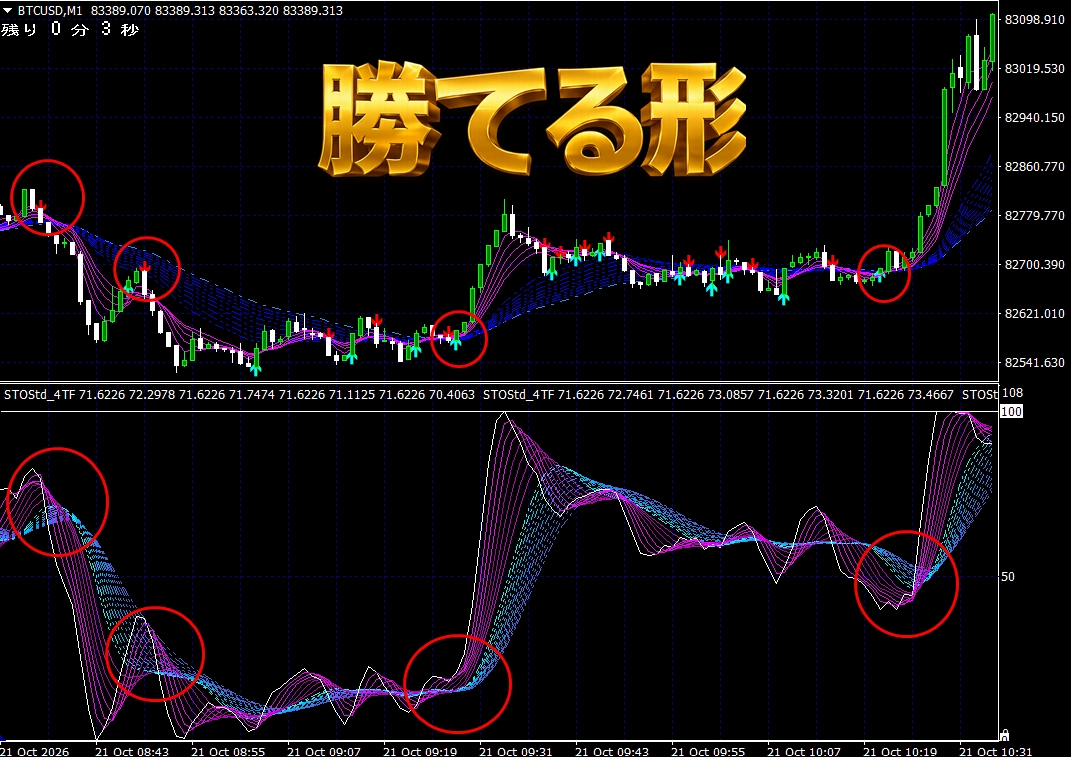Click the 21 Oct 08:43 time label
Image resolution: width=1071 pixels, height=757 pixels.
(134, 751)
